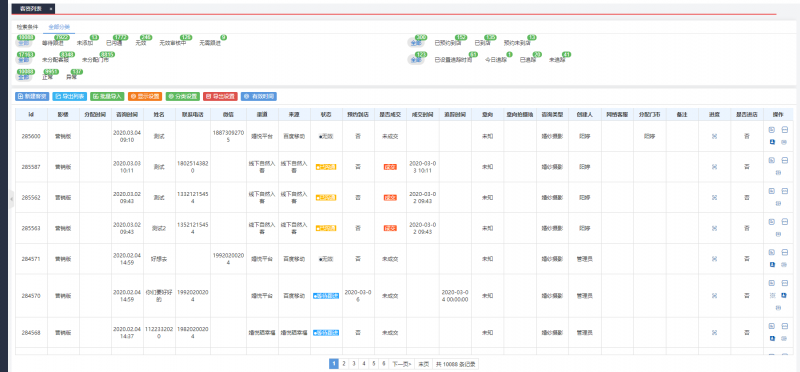Click dark blue action icon in row 284571
This screenshot has width=800, height=372.
[x=772, y=265]
